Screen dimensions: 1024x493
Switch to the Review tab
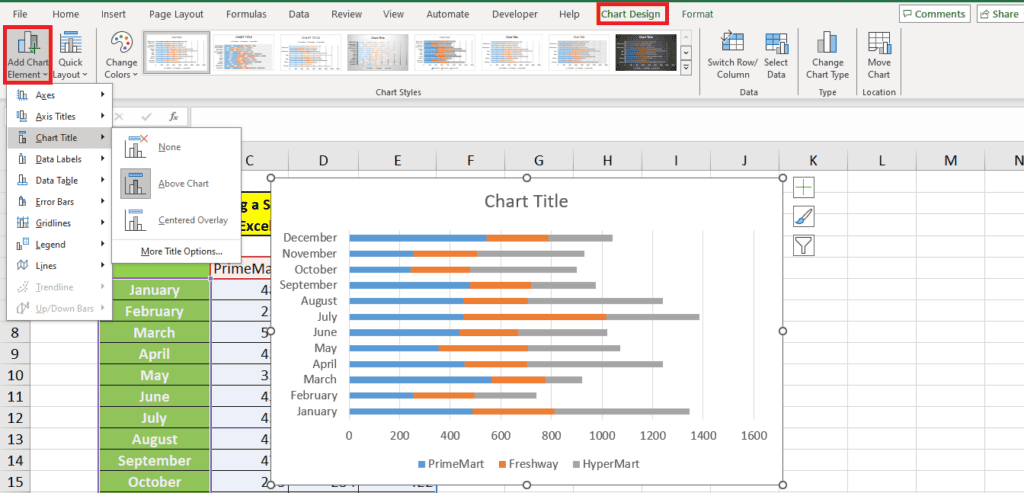(x=346, y=14)
